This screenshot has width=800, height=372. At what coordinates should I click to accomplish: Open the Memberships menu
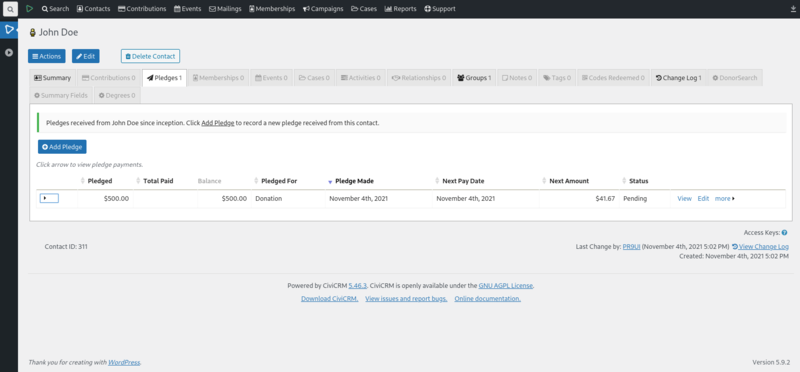click(272, 9)
